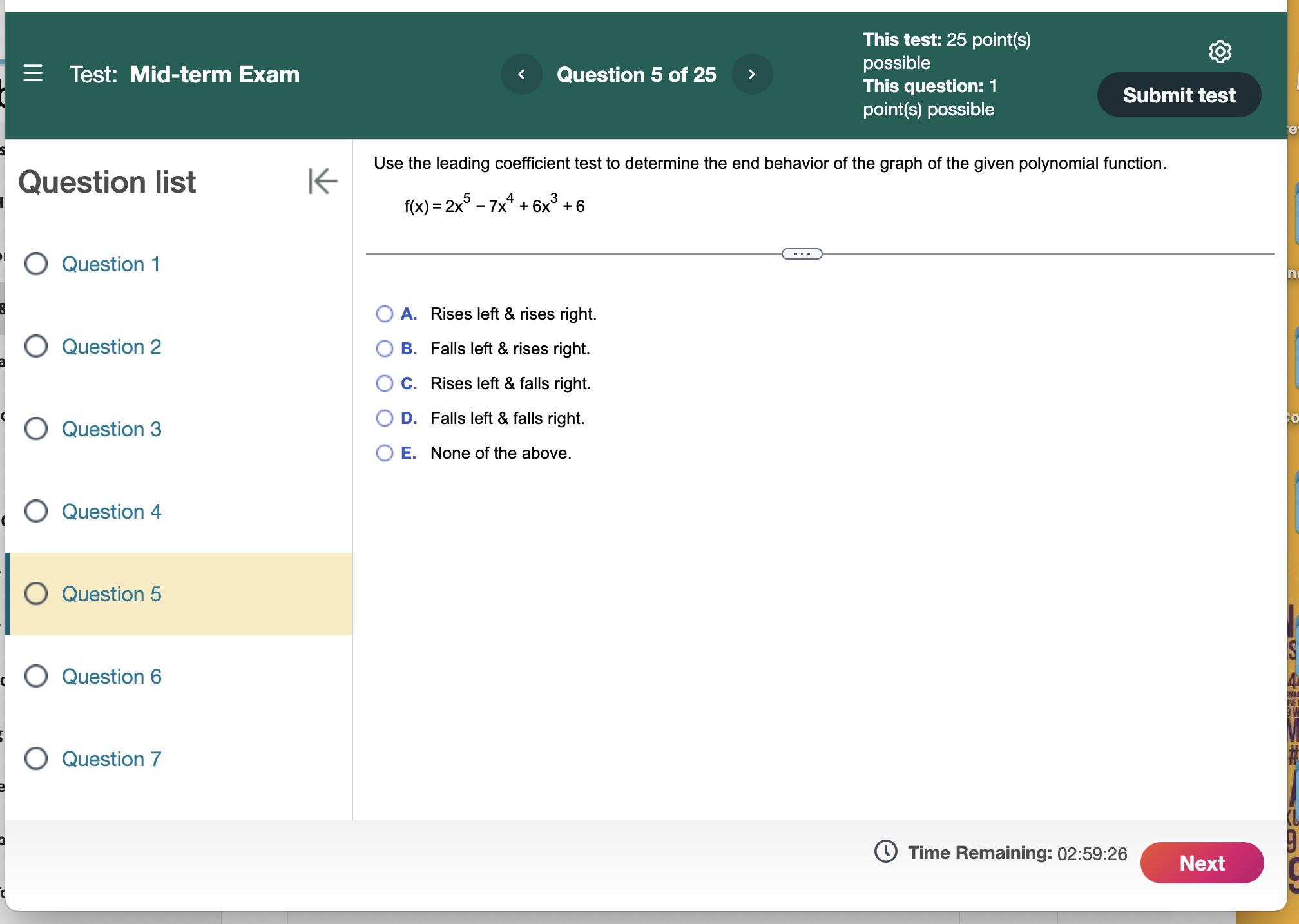Select highlighted Question 5 entry
The height and width of the screenshot is (924, 1299).
111,594
